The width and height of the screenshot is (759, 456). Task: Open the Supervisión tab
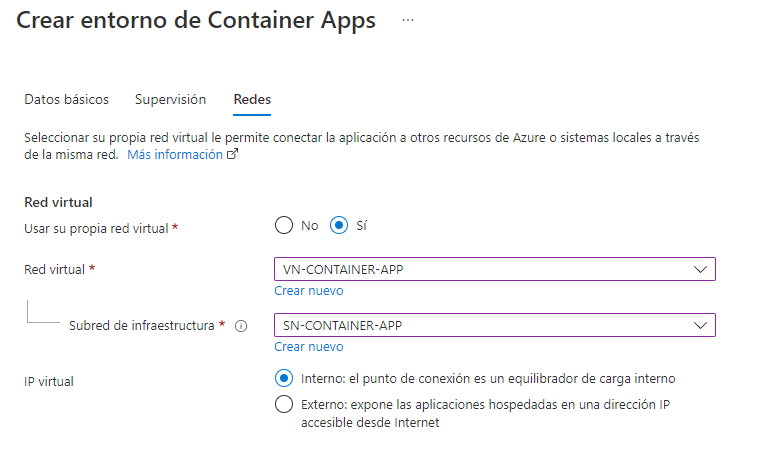(x=170, y=99)
